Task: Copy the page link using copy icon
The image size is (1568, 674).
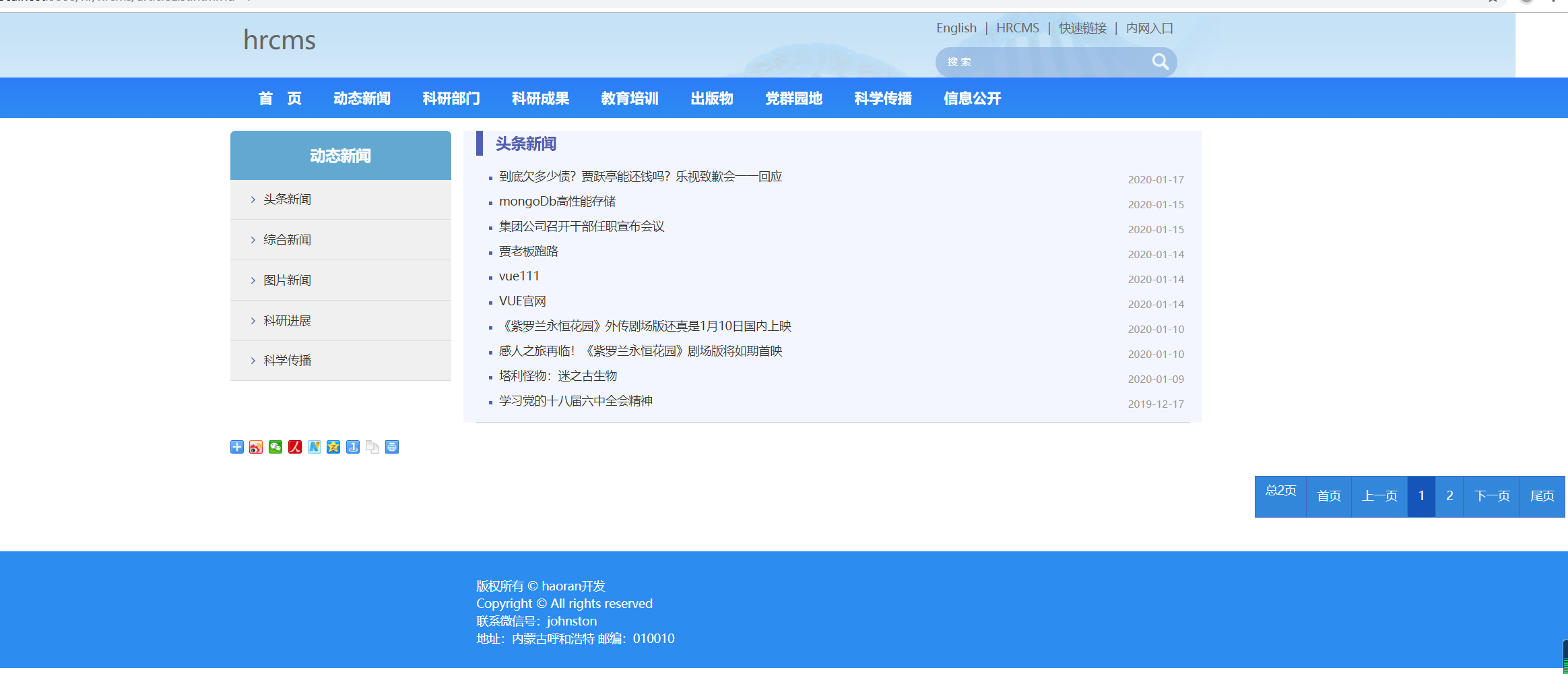Action: click(x=372, y=447)
